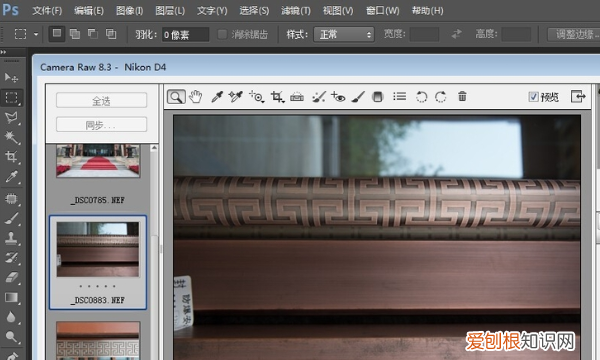Screen dimensions: 600x360
Task: Click the 全选 select all button
Action: click(x=101, y=101)
